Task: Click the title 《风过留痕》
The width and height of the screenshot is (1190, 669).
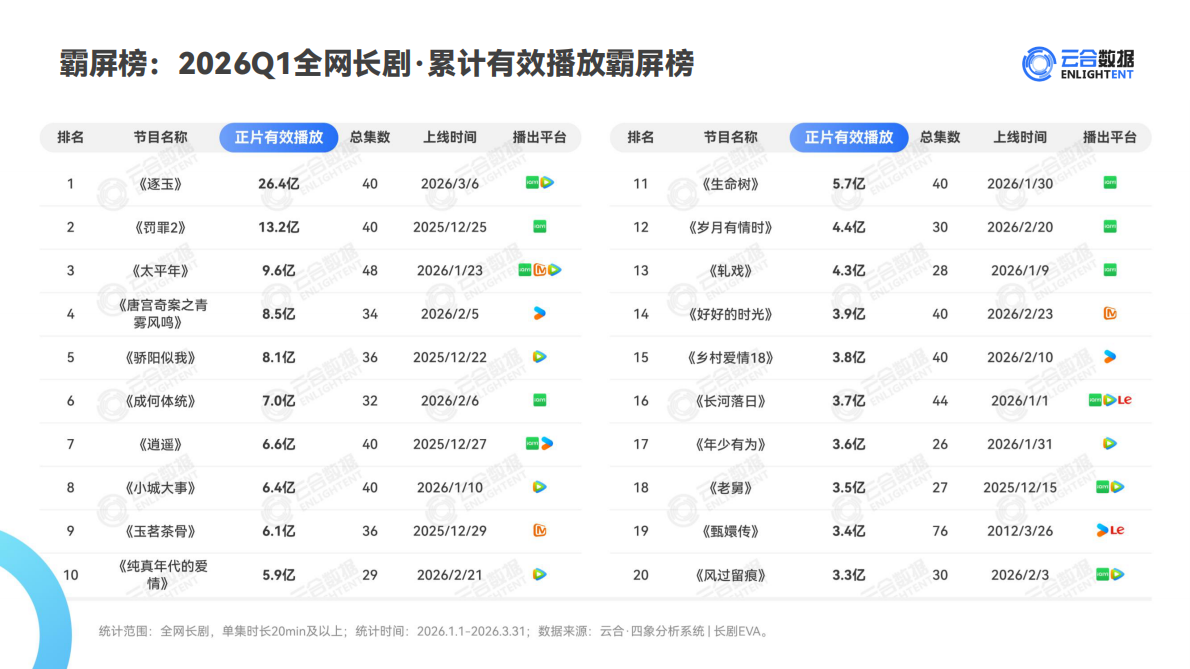Action: click(x=730, y=575)
